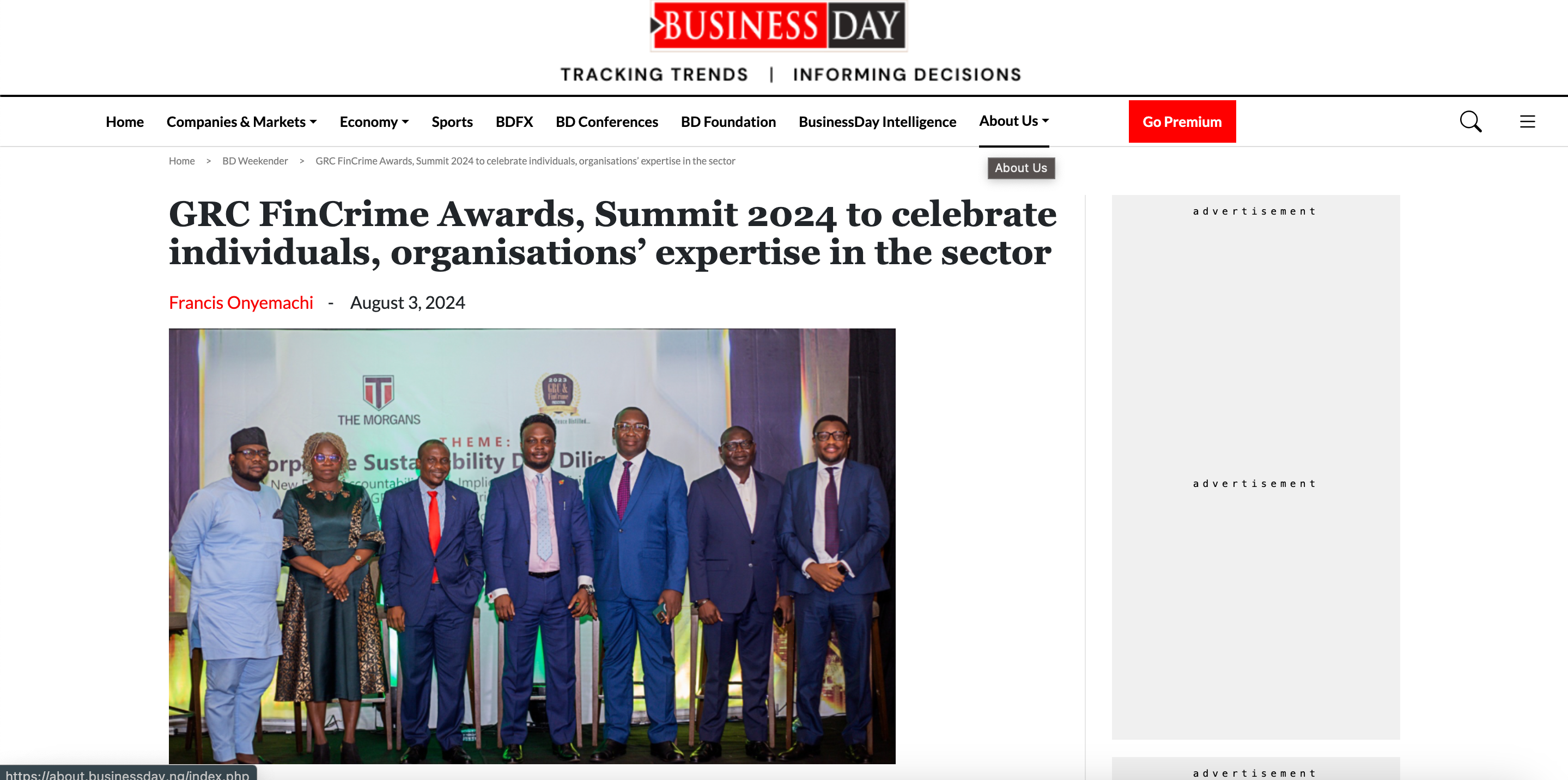Go to BD Weekender breadcrumb
Image resolution: width=1568 pixels, height=780 pixels.
(254, 161)
